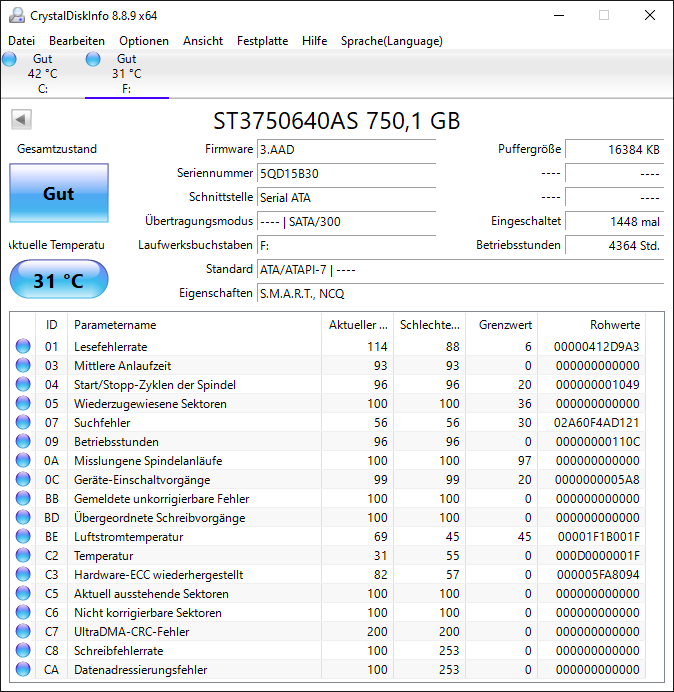Open the Optionen menu
674x692 pixels.
coord(144,41)
